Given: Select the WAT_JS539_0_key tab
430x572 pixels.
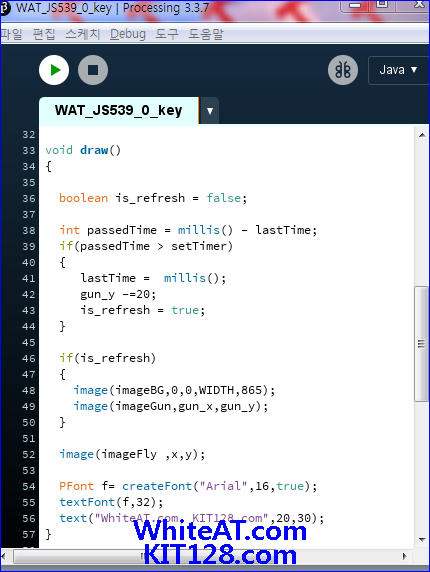Looking at the screenshot, I should 119,110.
